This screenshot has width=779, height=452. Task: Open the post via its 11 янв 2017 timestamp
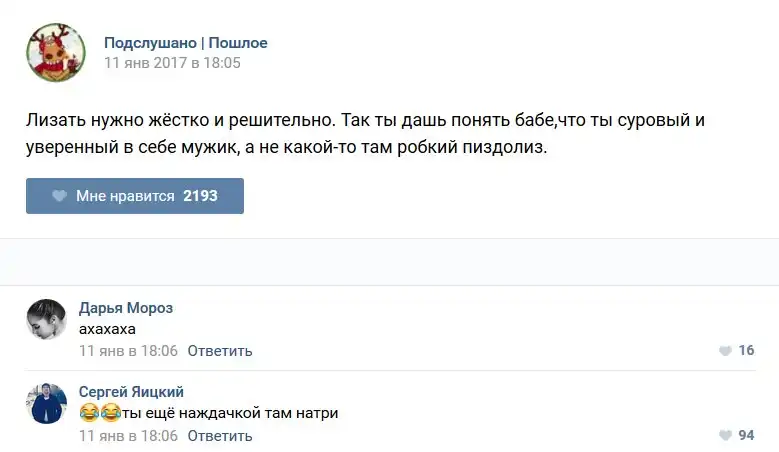pyautogui.click(x=172, y=62)
